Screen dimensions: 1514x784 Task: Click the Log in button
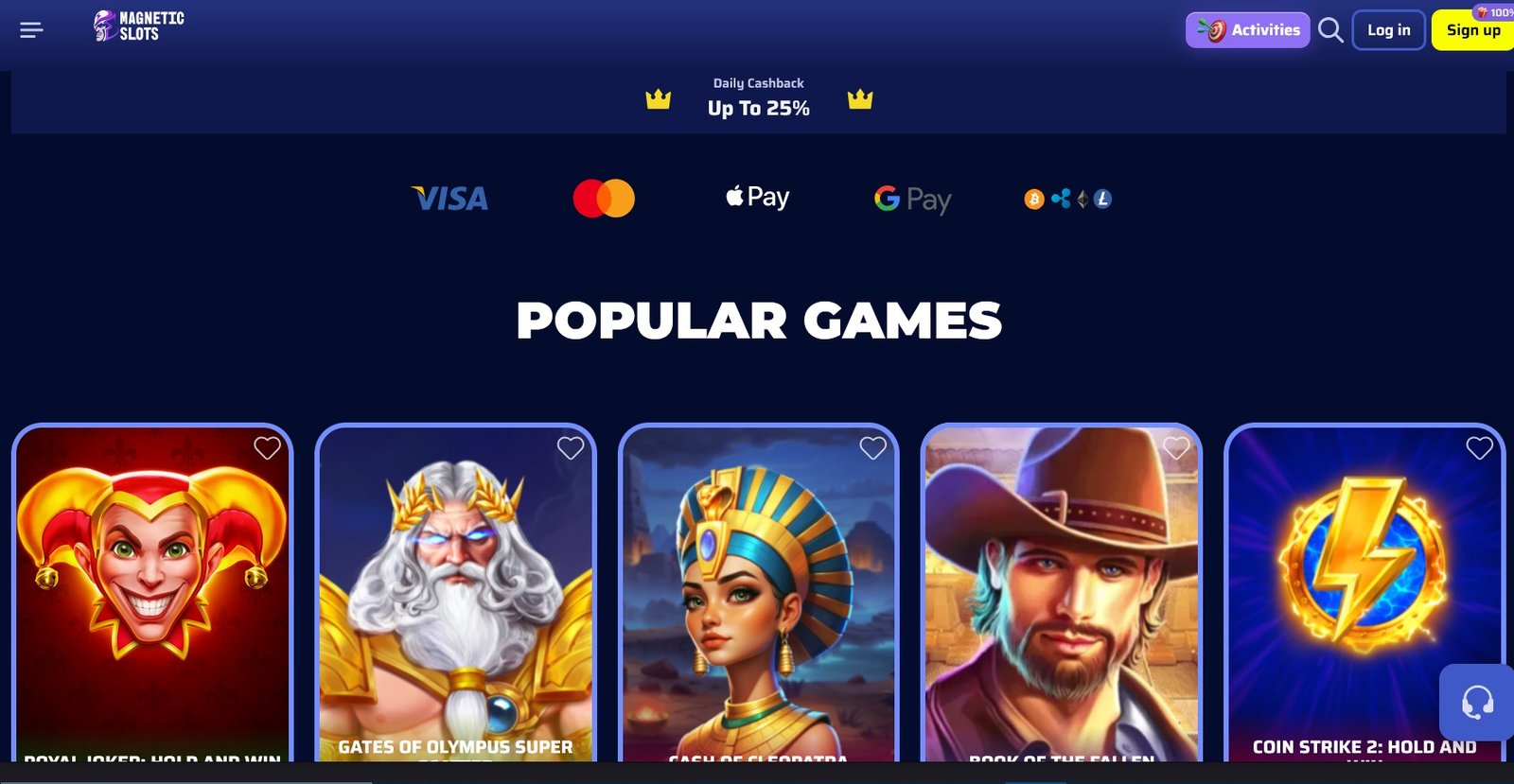tap(1388, 30)
